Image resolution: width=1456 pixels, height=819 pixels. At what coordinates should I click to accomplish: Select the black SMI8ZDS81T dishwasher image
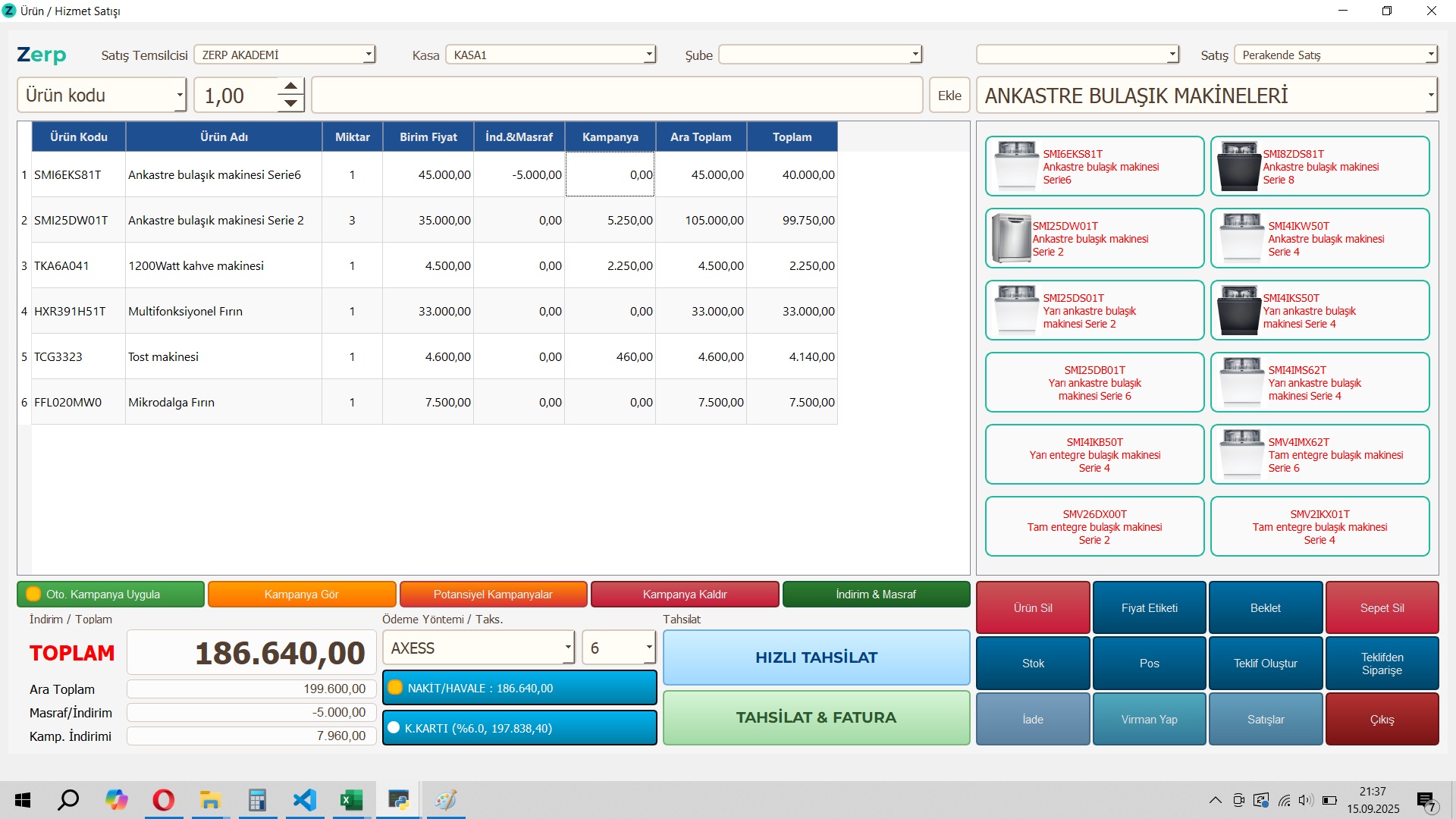tap(1238, 166)
